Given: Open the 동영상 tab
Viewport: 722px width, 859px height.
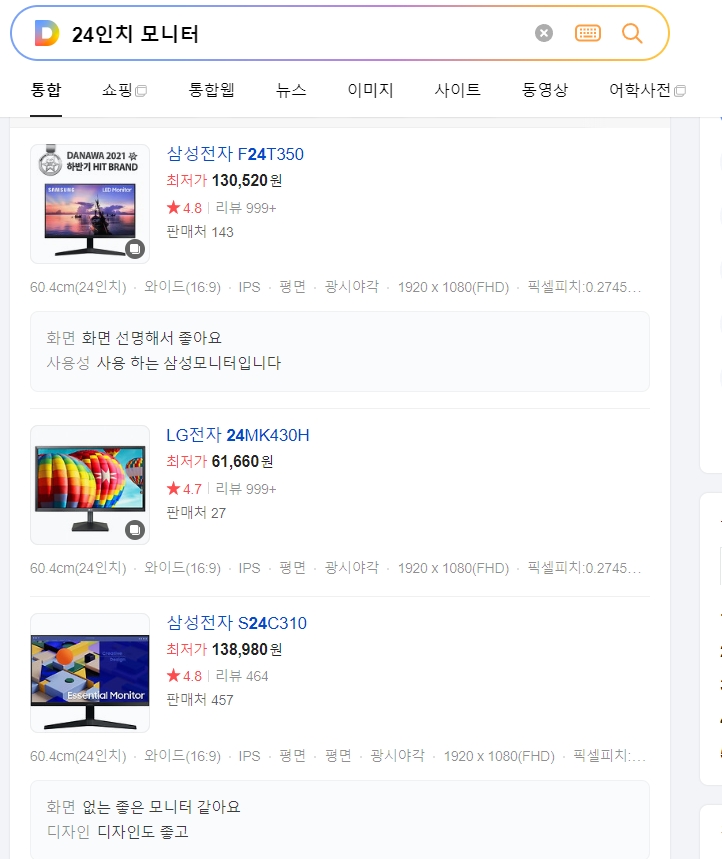Looking at the screenshot, I should [x=545, y=90].
